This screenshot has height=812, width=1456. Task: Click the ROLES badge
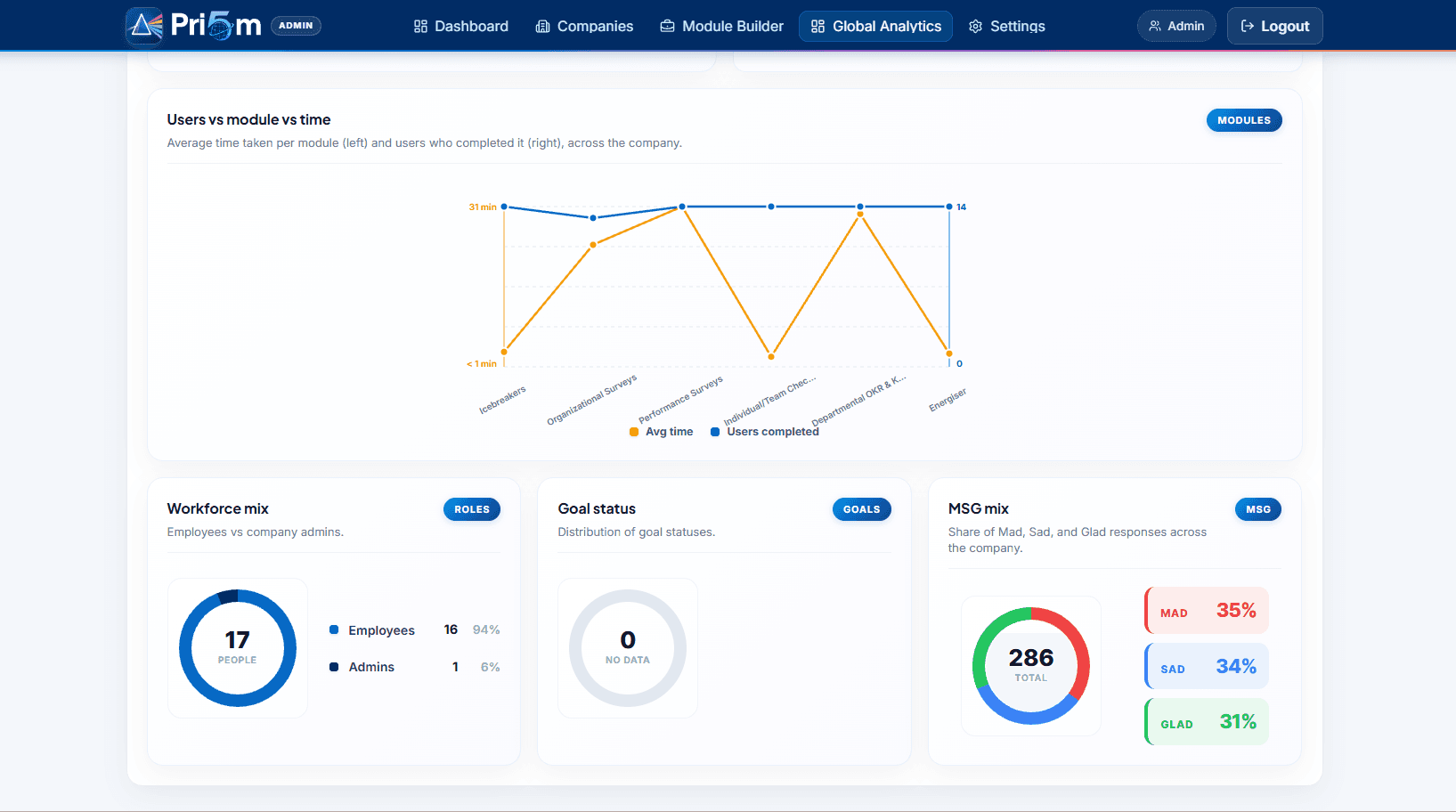(x=472, y=509)
